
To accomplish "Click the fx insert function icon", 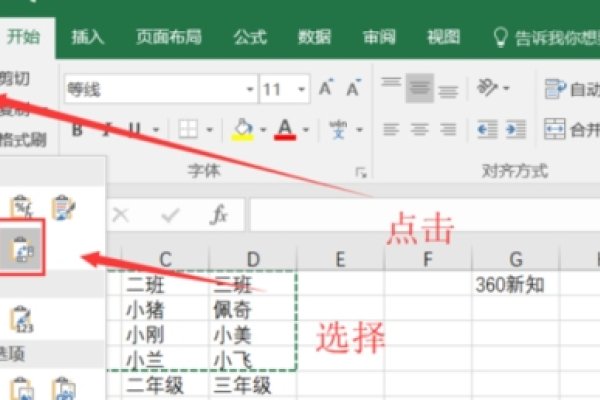I will (x=219, y=214).
